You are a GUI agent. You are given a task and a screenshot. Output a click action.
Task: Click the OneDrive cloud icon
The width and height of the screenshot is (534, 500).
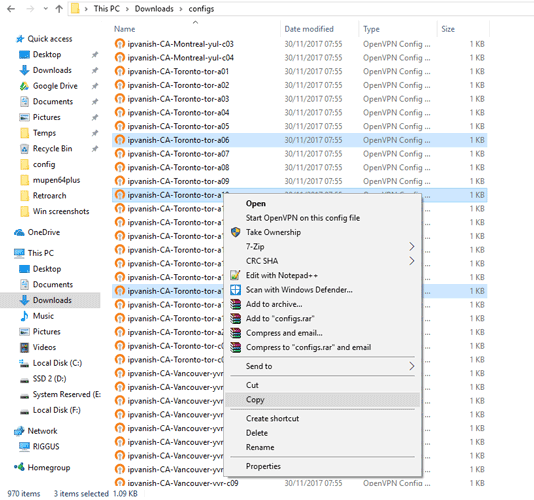[19, 233]
